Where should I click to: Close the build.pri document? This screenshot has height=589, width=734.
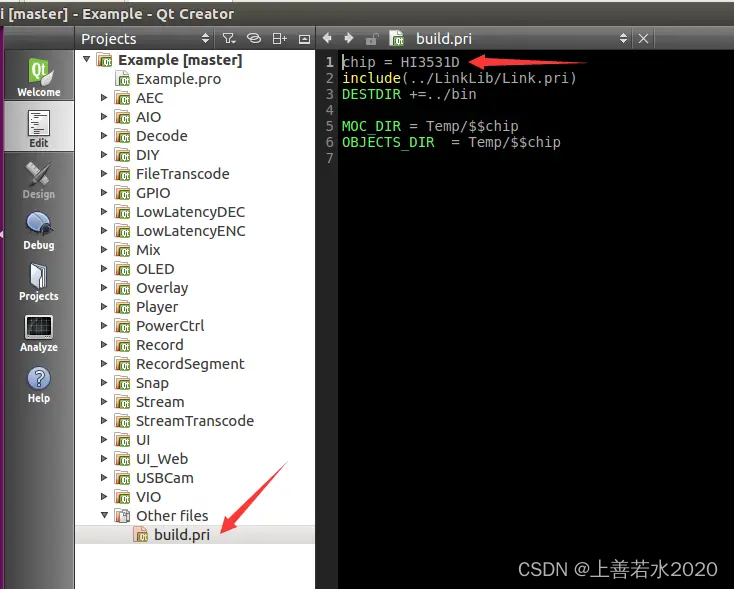644,38
